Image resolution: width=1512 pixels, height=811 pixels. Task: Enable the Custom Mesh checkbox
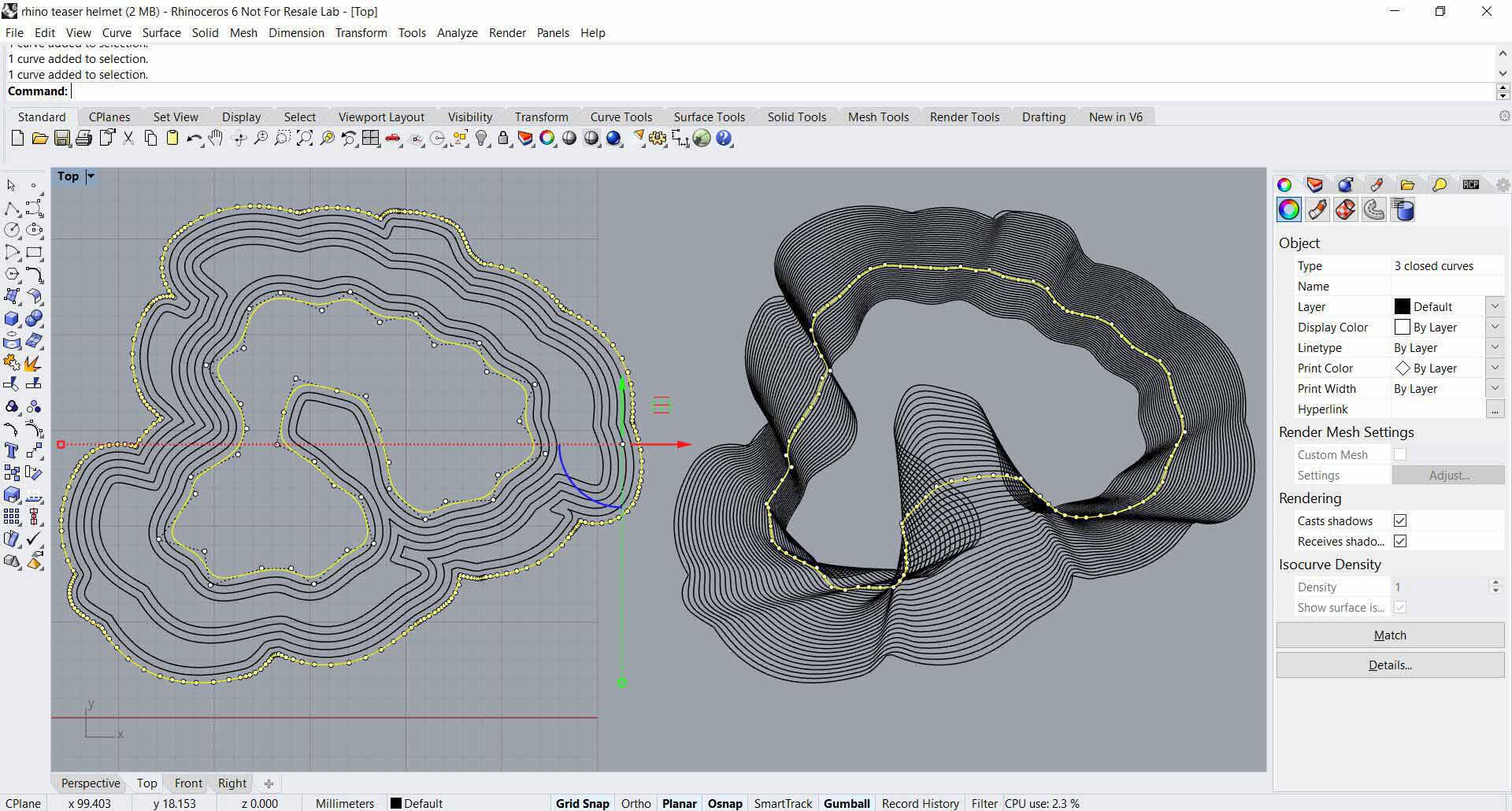pyautogui.click(x=1400, y=454)
